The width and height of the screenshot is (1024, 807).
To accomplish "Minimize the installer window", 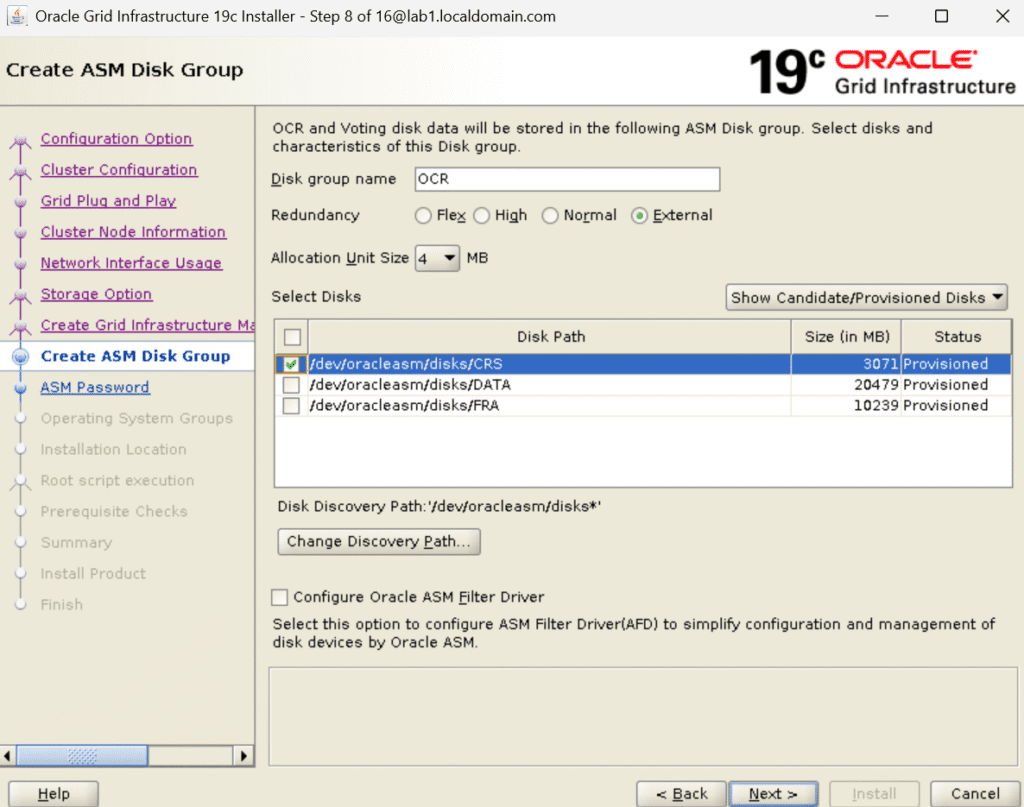I will (882, 16).
